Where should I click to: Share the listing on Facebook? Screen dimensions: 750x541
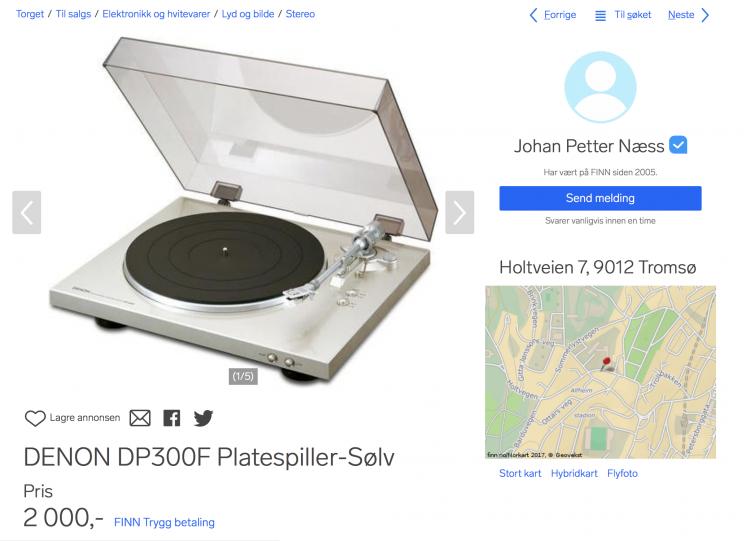(172, 419)
